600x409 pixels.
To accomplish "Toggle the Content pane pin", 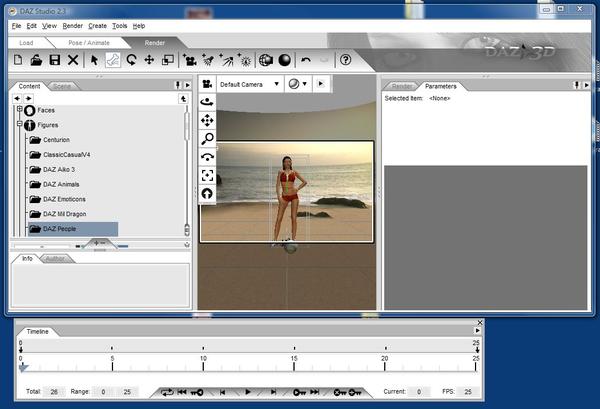I will pos(178,85).
